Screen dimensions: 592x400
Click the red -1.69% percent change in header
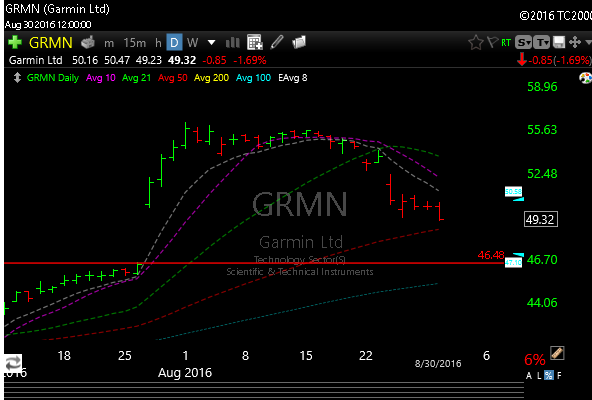pos(250,60)
